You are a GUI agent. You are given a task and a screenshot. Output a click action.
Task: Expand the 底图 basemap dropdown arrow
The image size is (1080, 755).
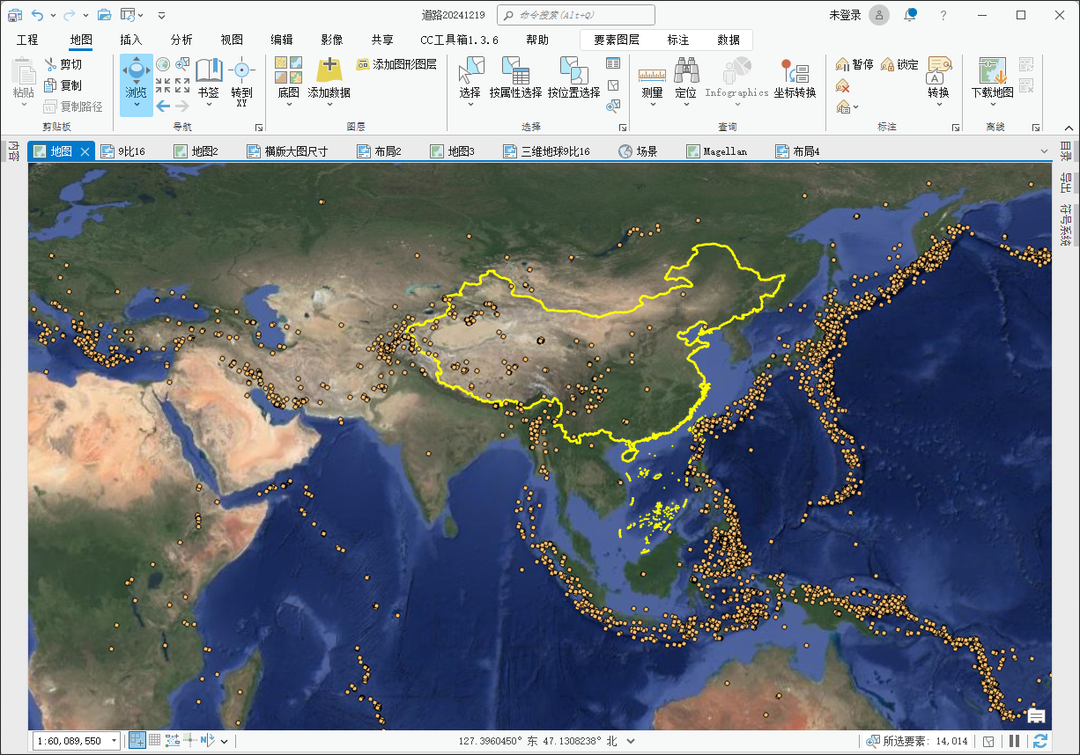coord(289,105)
